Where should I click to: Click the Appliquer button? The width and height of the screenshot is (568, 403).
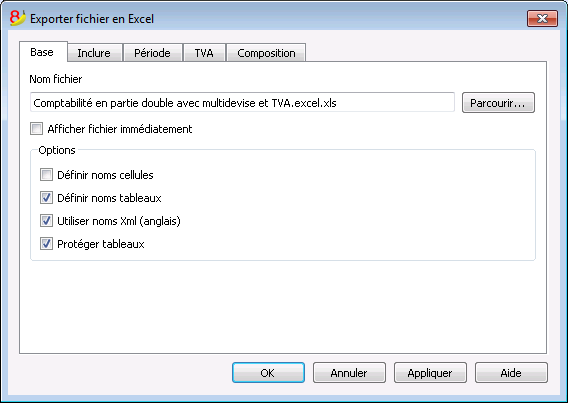coord(430,373)
